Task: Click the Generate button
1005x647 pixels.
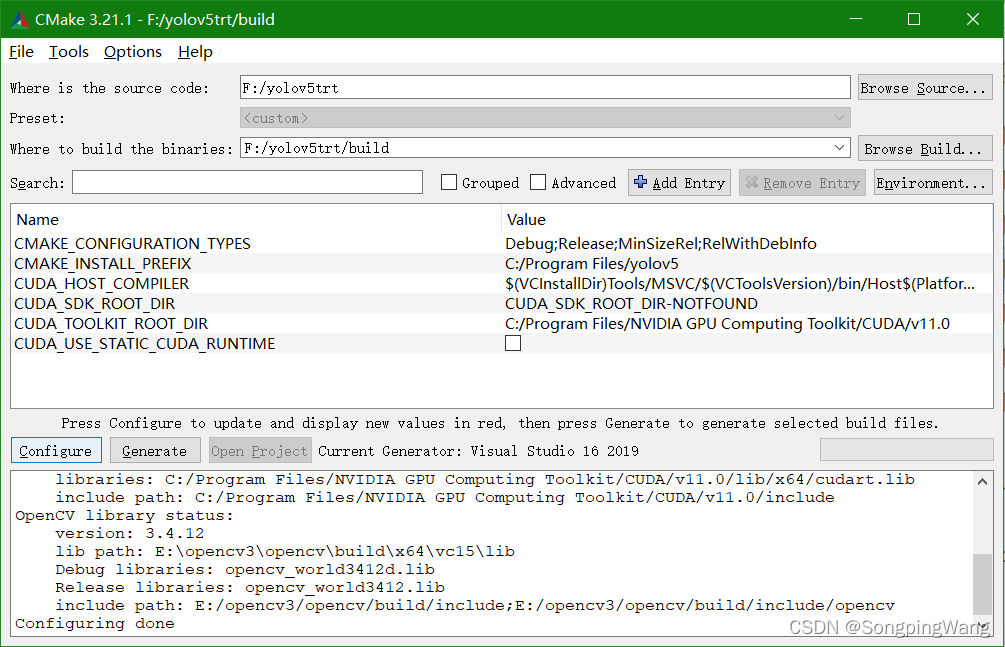Action: 155,451
